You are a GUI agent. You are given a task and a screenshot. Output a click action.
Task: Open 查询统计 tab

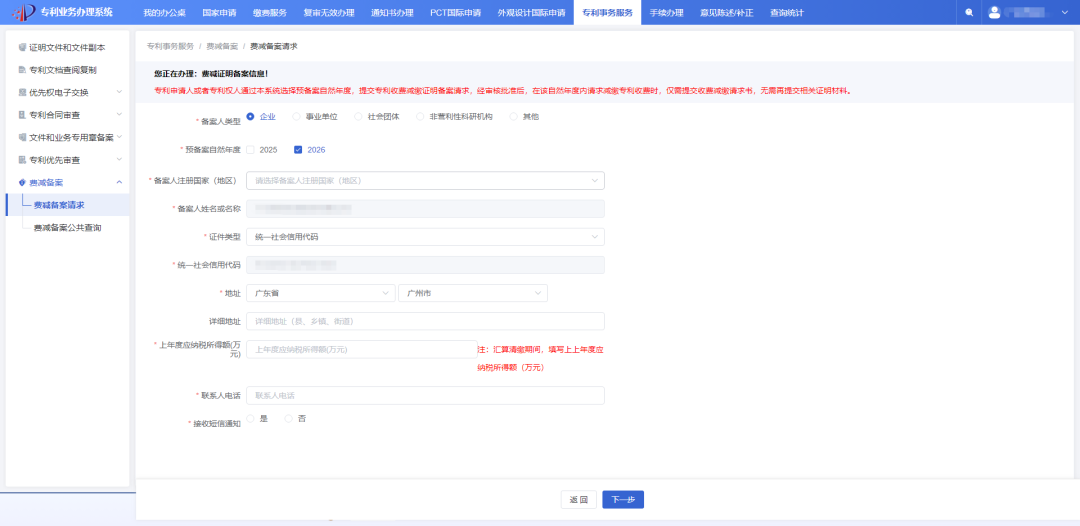[787, 12]
